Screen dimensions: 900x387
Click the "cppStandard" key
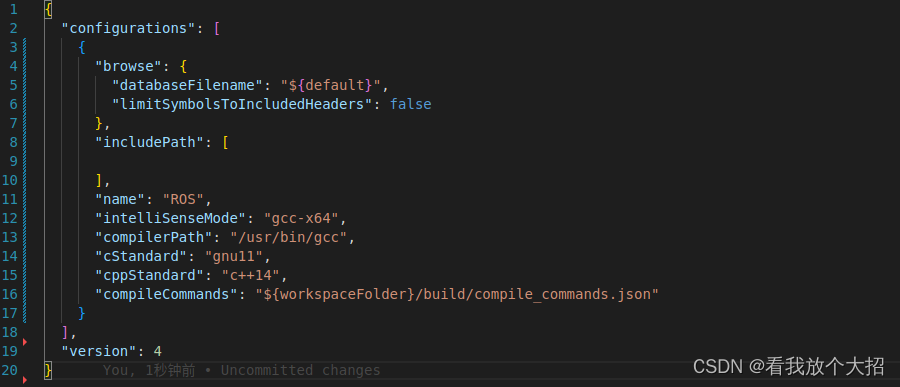(150, 275)
